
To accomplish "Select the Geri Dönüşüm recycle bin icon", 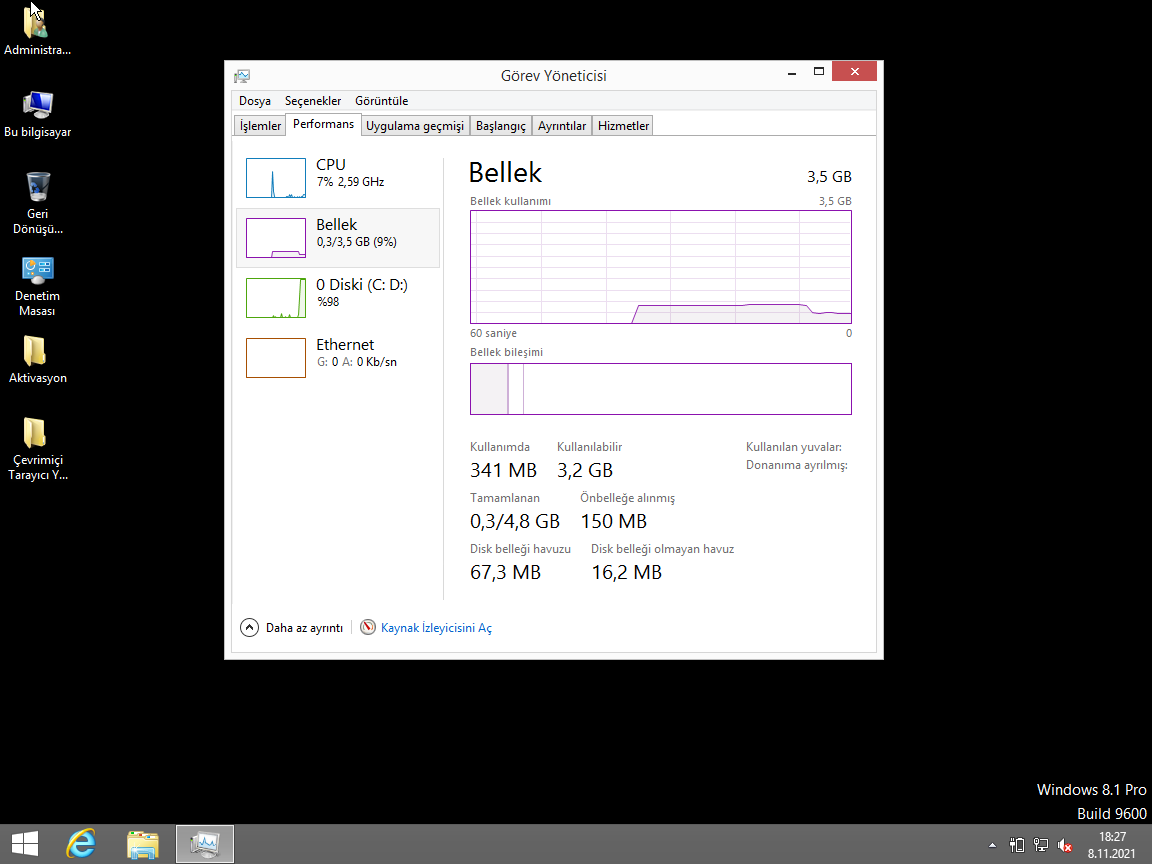I will [x=38, y=187].
